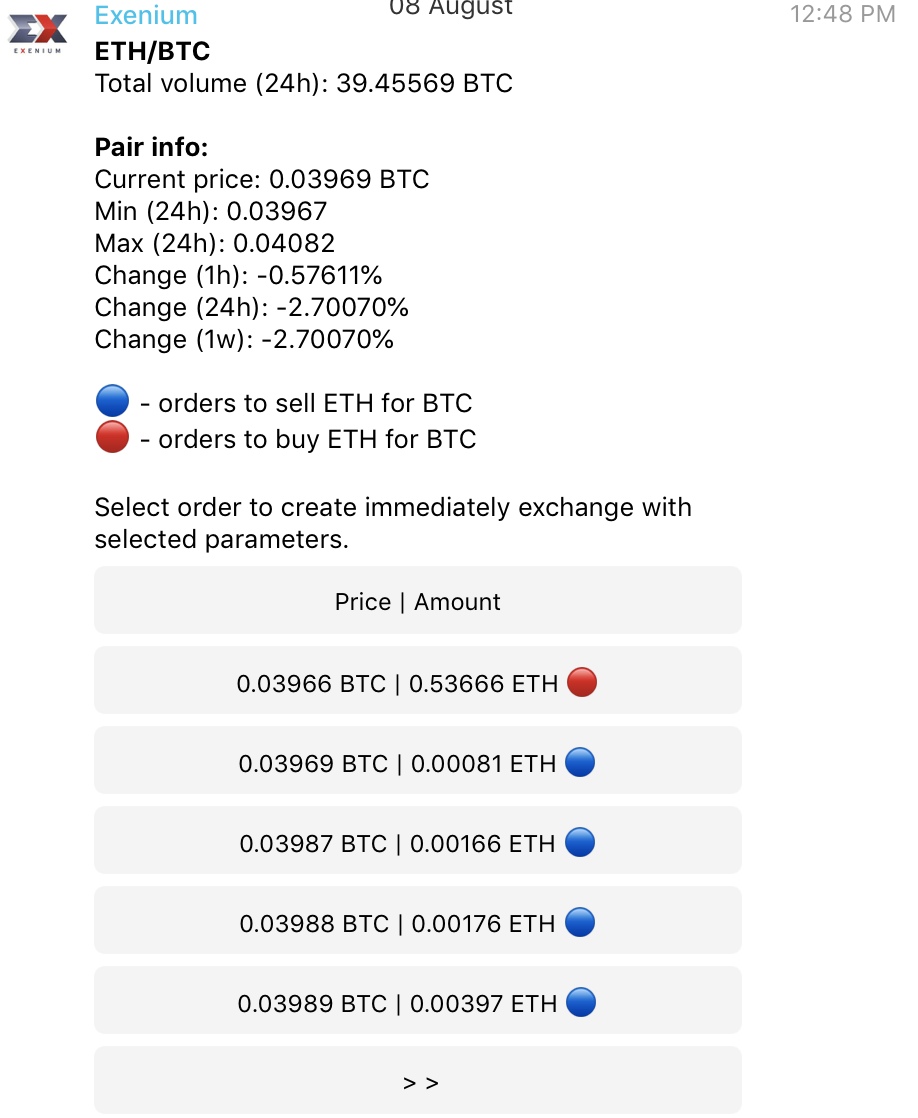The height and width of the screenshot is (1118, 918).
Task: Select the 0.03969 BTC sell order
Action: (417, 760)
